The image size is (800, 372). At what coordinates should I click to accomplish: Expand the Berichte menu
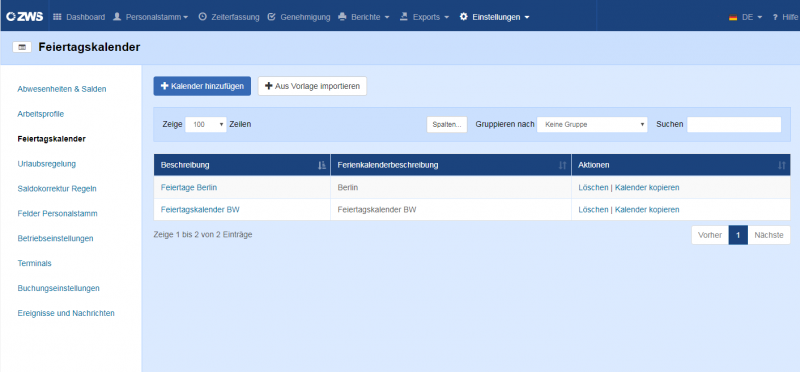(364, 17)
